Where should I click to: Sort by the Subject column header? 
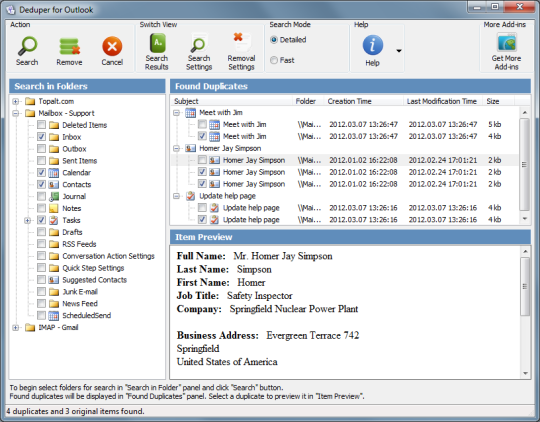(231, 101)
